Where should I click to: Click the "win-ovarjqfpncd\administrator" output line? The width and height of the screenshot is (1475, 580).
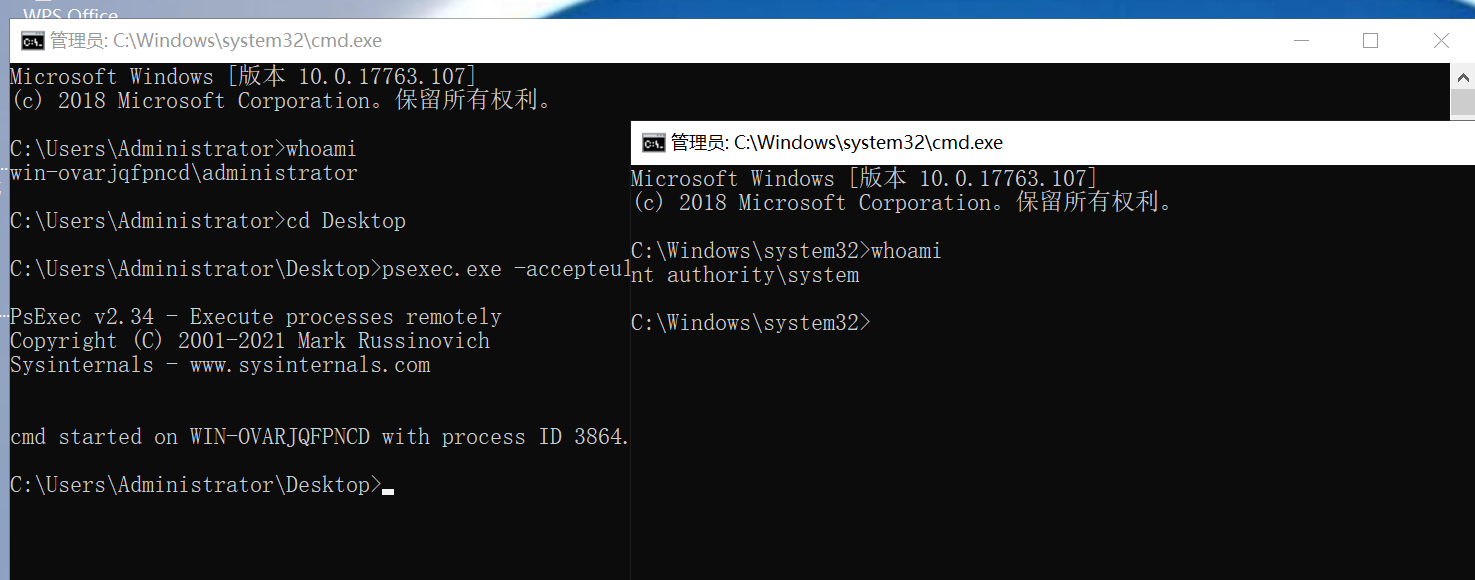click(x=184, y=173)
